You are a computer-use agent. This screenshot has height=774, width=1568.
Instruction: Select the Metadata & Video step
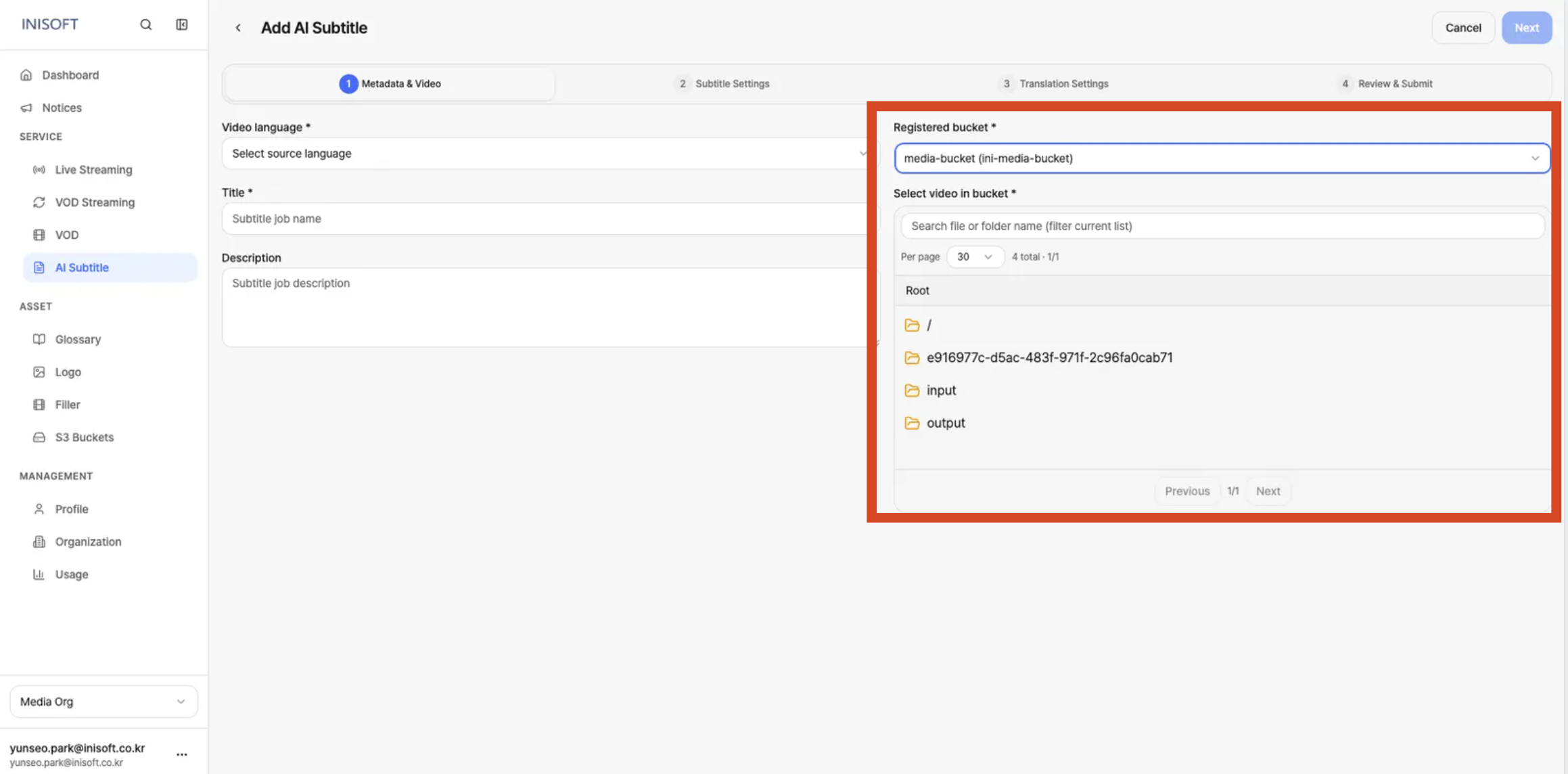(x=390, y=84)
